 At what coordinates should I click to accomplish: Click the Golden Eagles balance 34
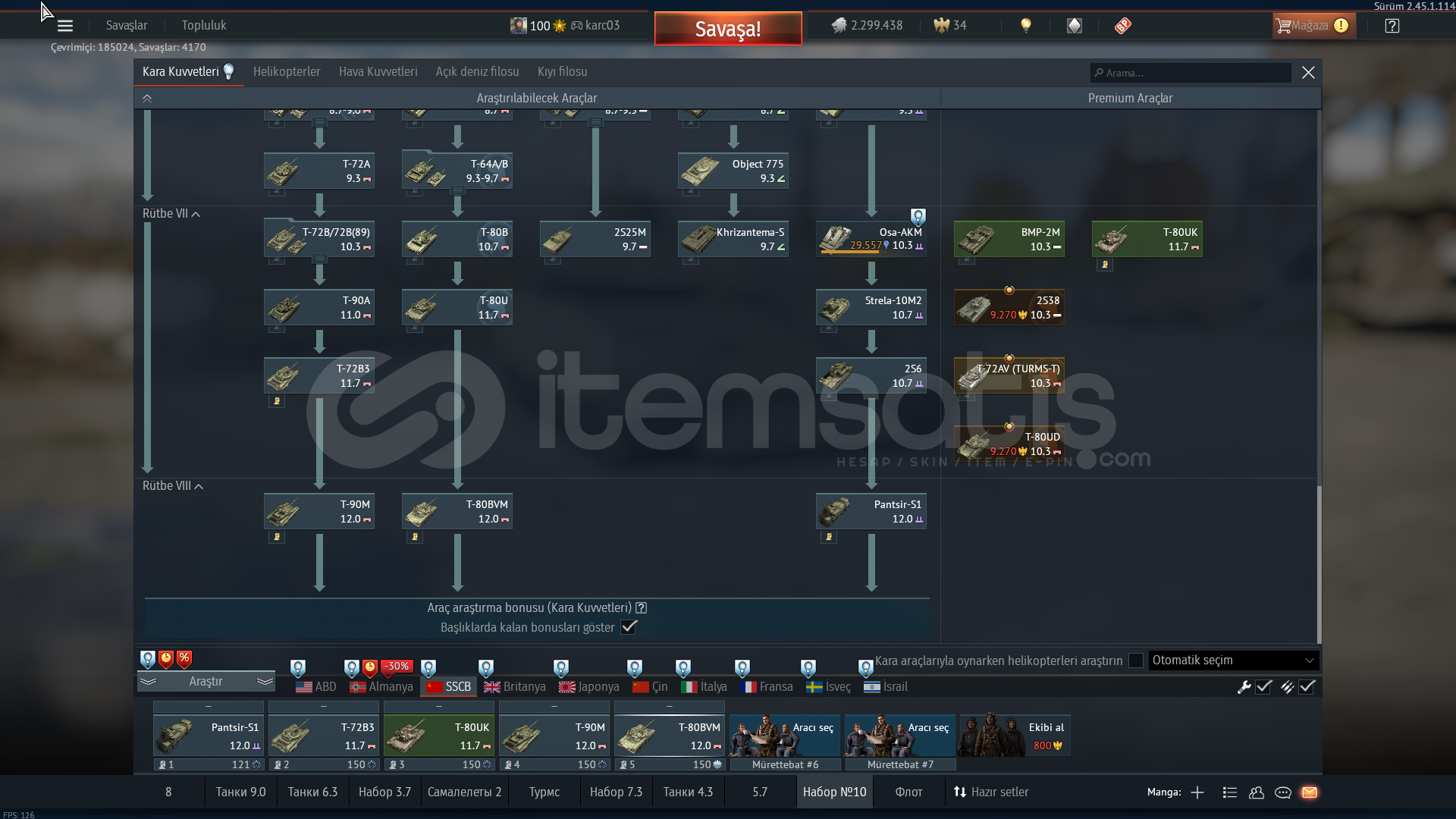pyautogui.click(x=950, y=25)
